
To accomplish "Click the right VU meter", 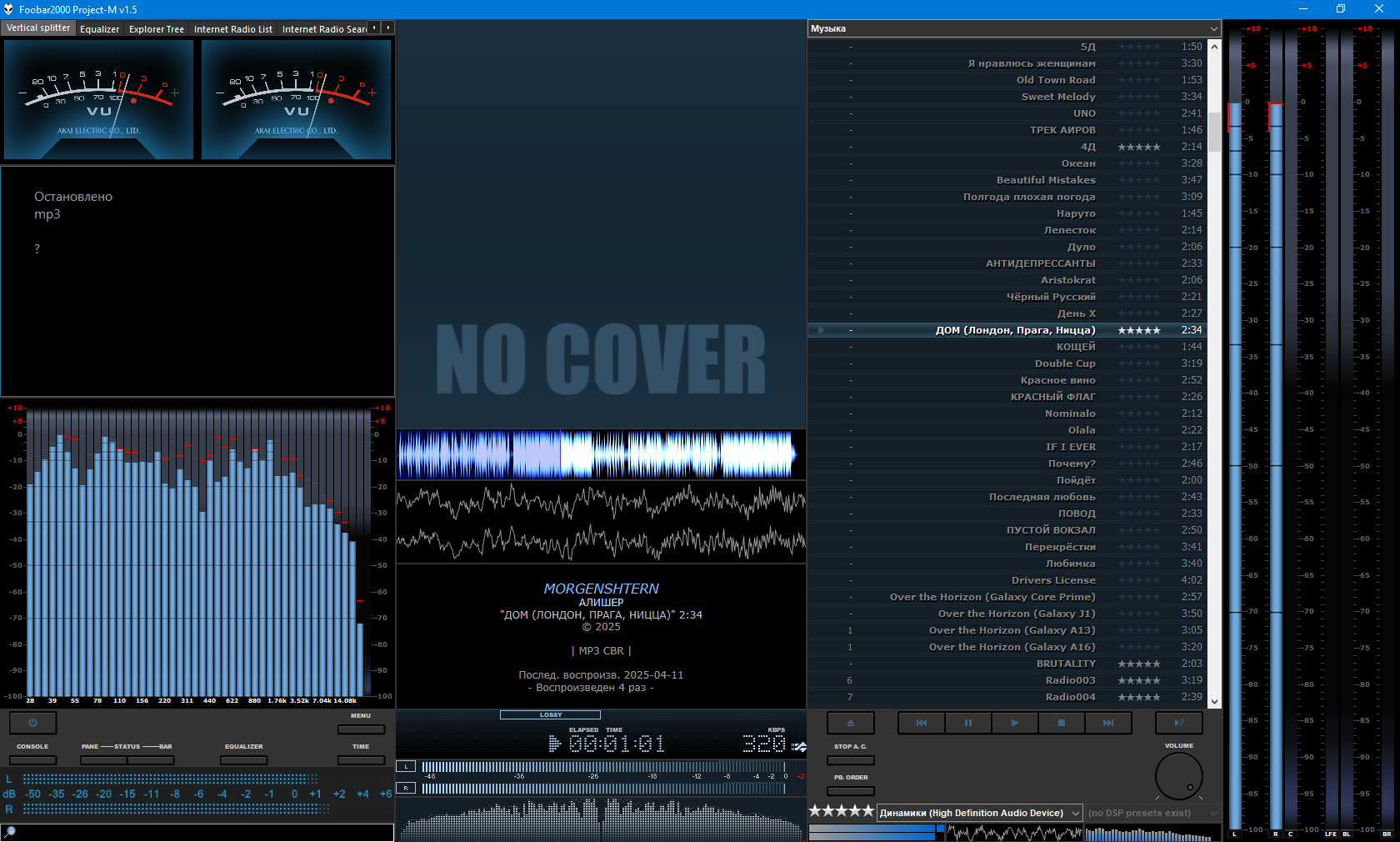I will [x=296, y=99].
